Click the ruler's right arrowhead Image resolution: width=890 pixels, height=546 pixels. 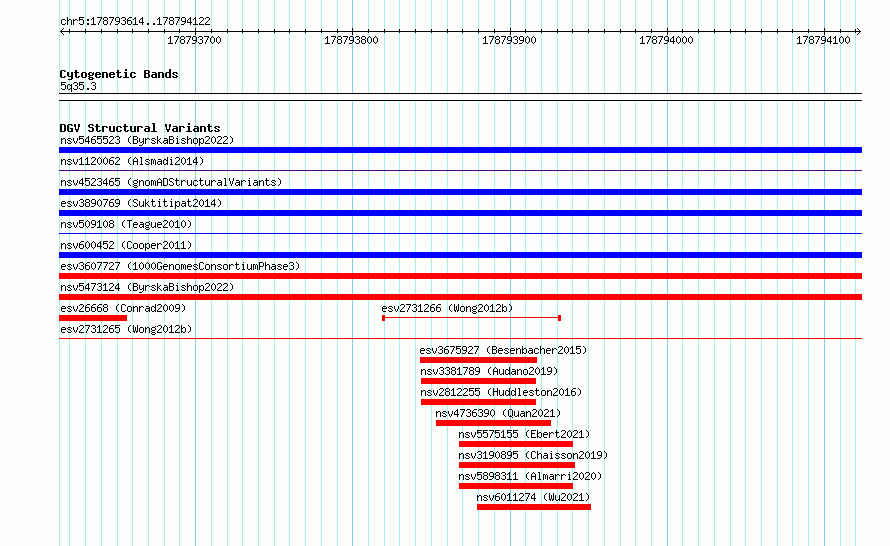pyautogui.click(x=858, y=32)
